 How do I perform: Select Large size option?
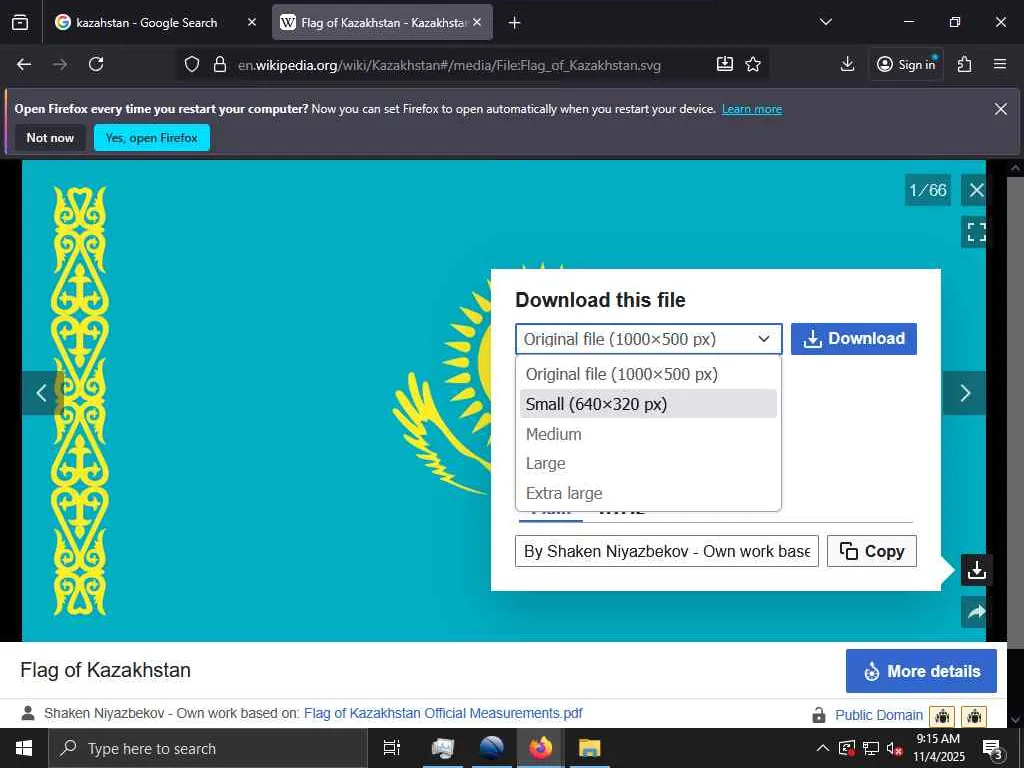point(648,464)
